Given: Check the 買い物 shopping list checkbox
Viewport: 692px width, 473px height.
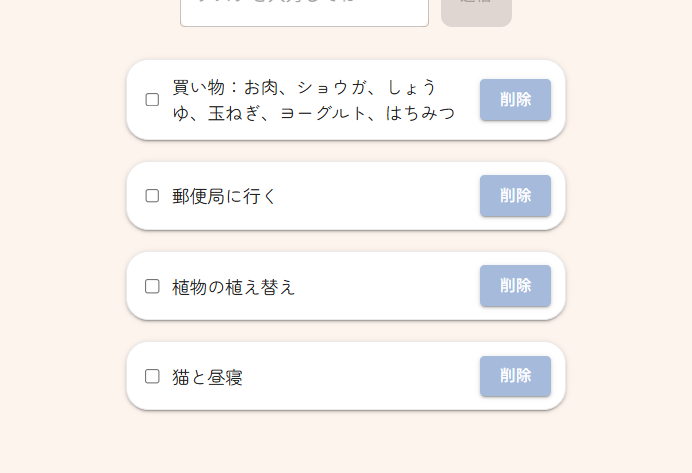Looking at the screenshot, I should 152,100.
